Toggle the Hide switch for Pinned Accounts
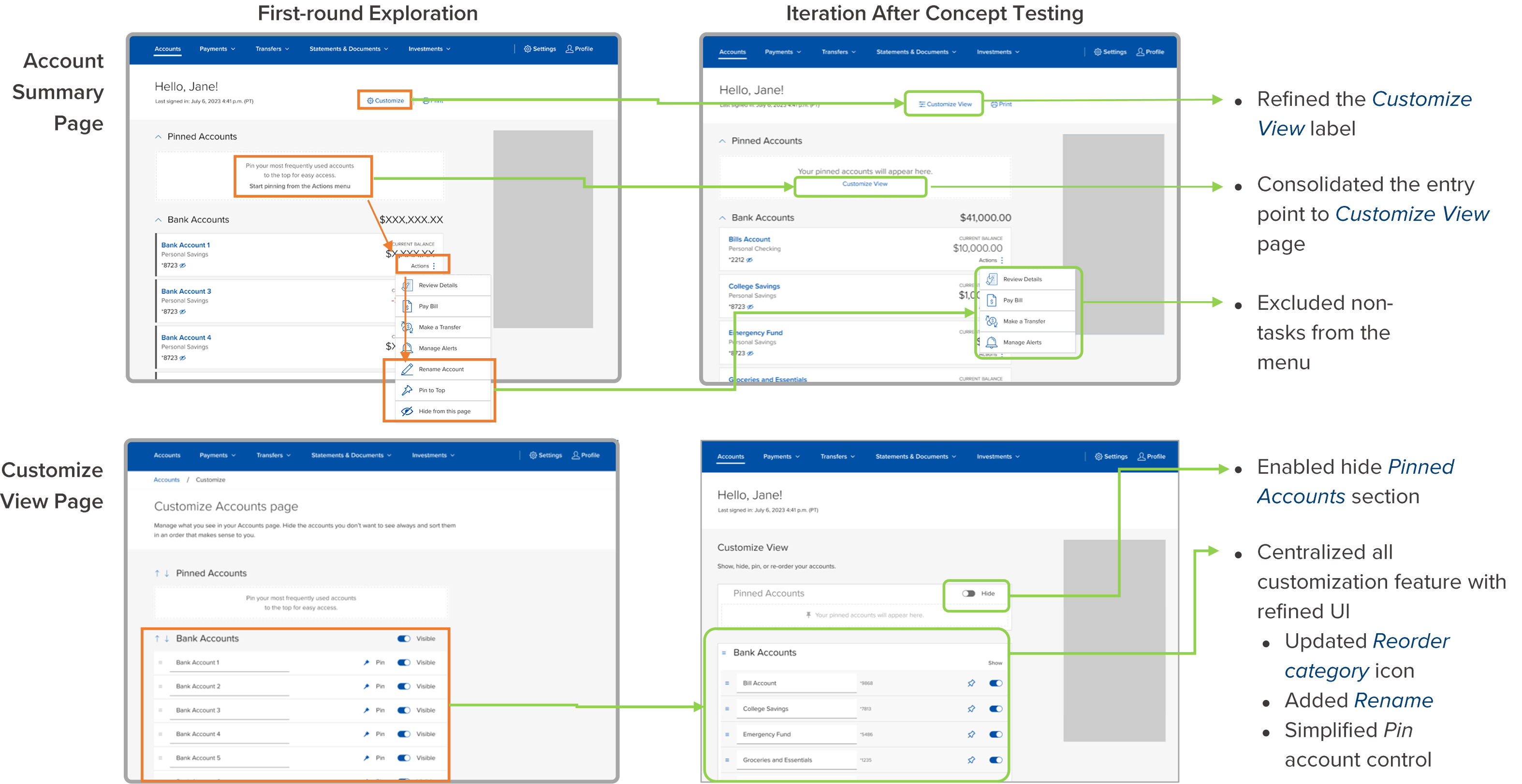This screenshot has height=784, width=1522. click(969, 594)
